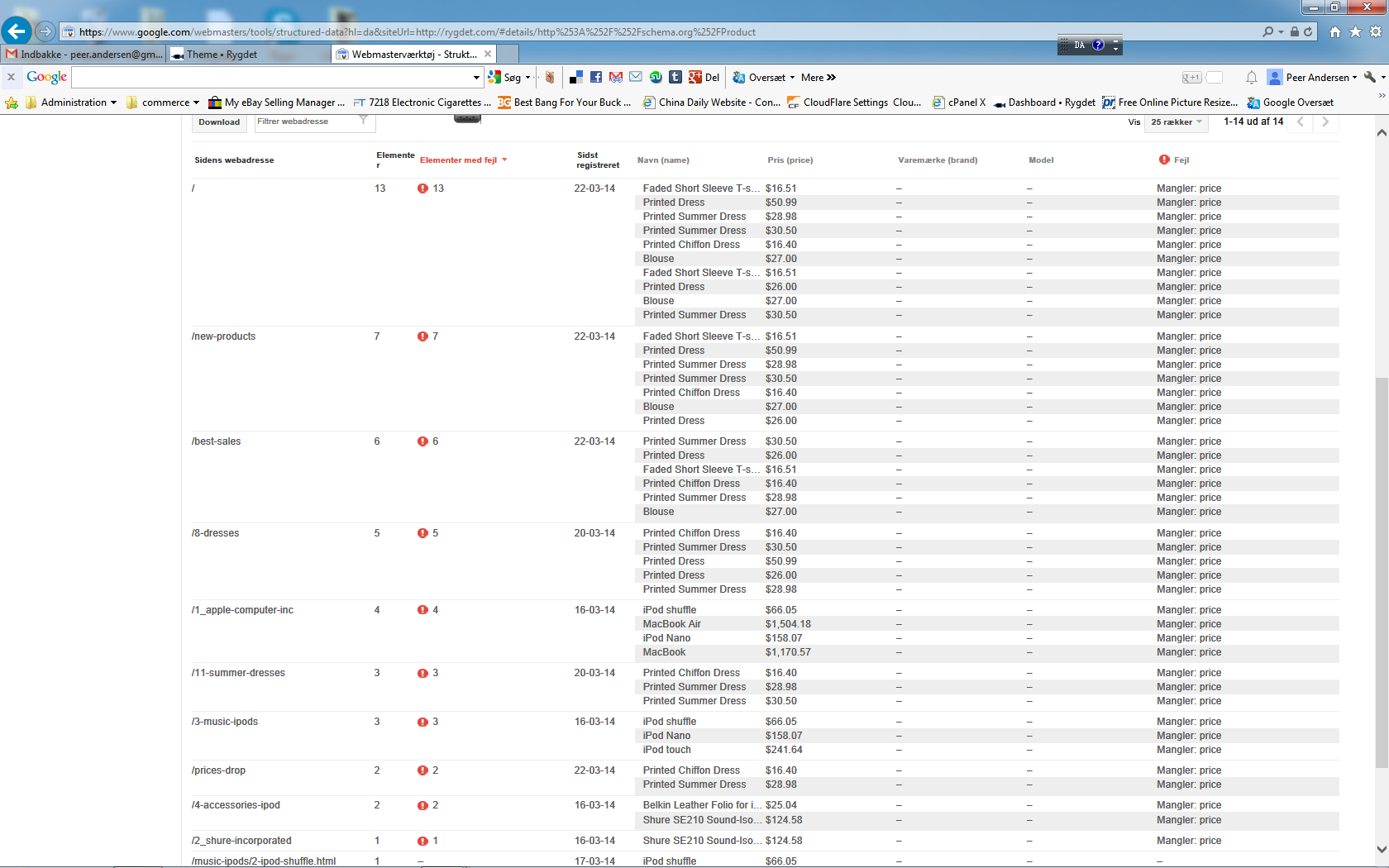
Task: Open the Gmail icon in Google Toolbar
Action: tap(616, 77)
